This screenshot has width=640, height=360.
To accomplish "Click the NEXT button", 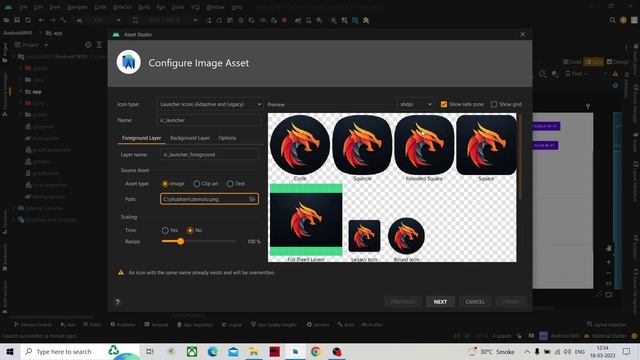I will [440, 302].
